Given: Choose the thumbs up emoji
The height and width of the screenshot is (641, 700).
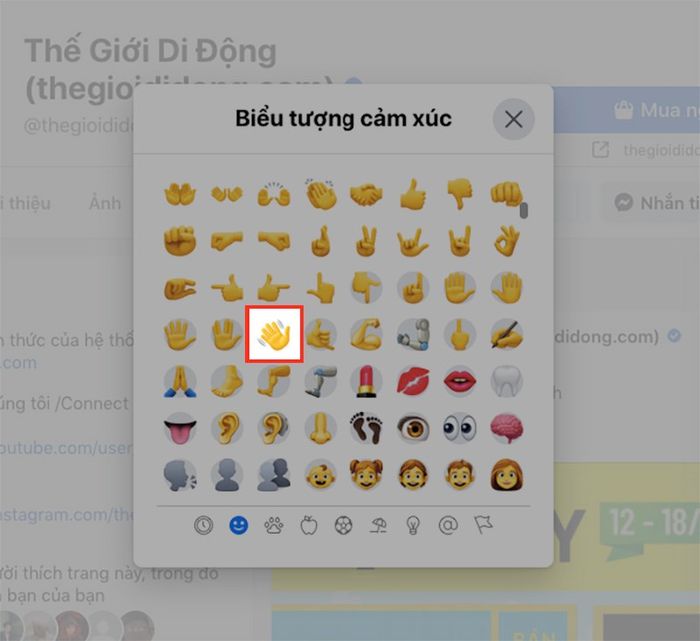Looking at the screenshot, I should [x=413, y=194].
